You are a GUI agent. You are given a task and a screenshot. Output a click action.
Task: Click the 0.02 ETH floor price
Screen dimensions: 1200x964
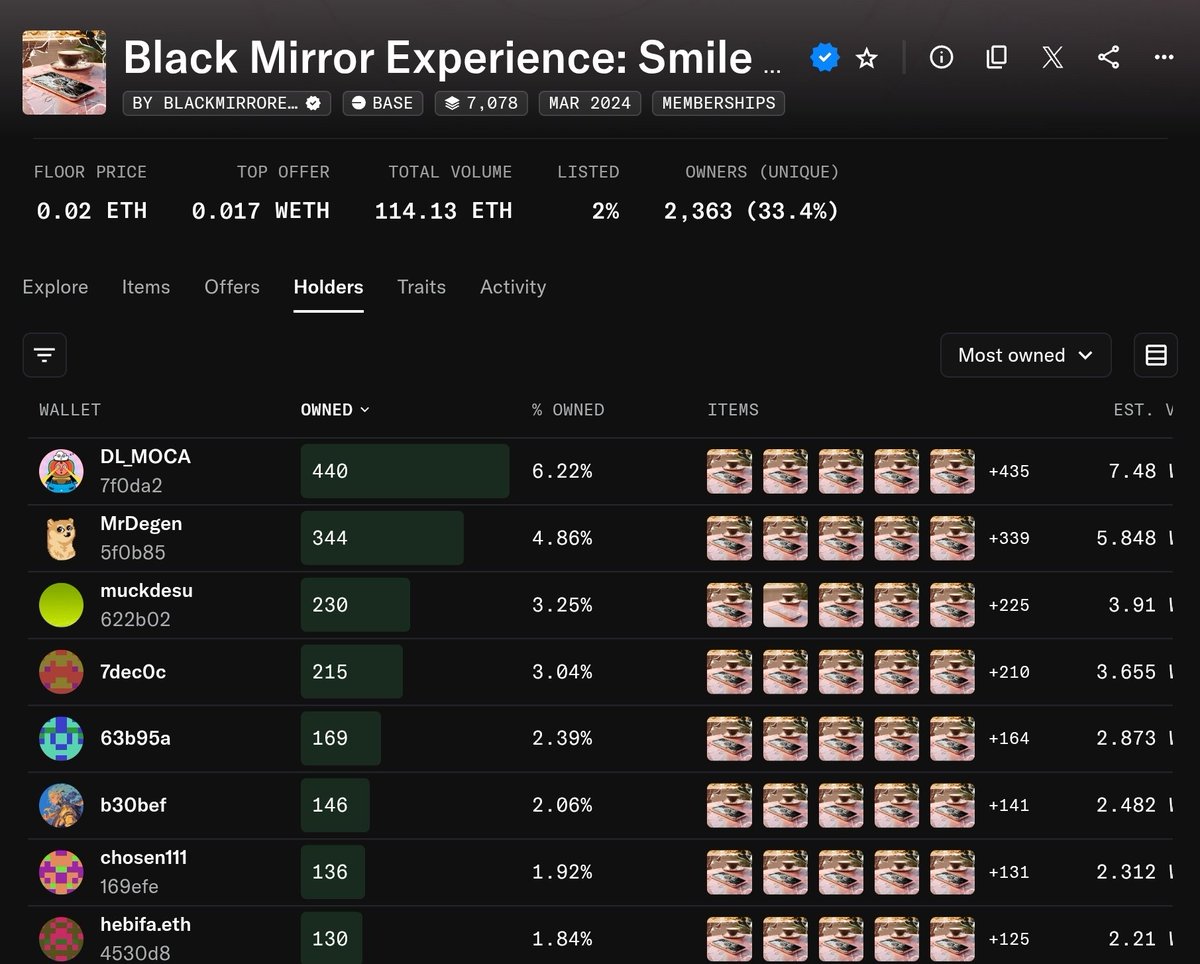pyautogui.click(x=91, y=211)
